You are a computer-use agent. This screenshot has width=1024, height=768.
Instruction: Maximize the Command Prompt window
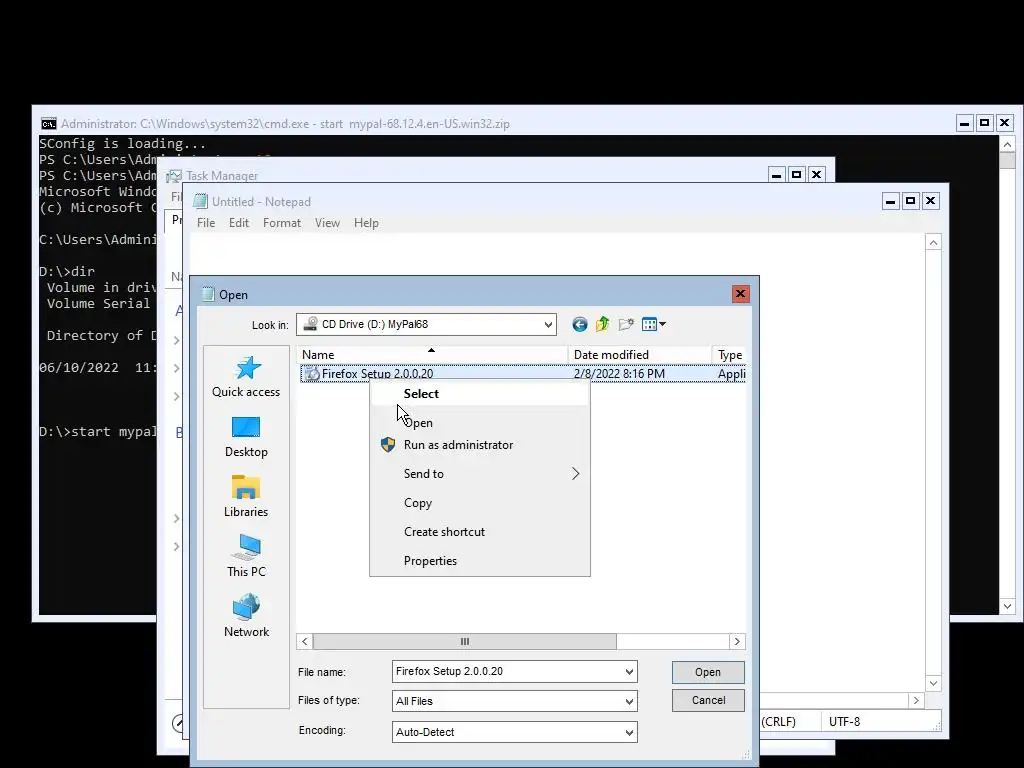coord(985,122)
